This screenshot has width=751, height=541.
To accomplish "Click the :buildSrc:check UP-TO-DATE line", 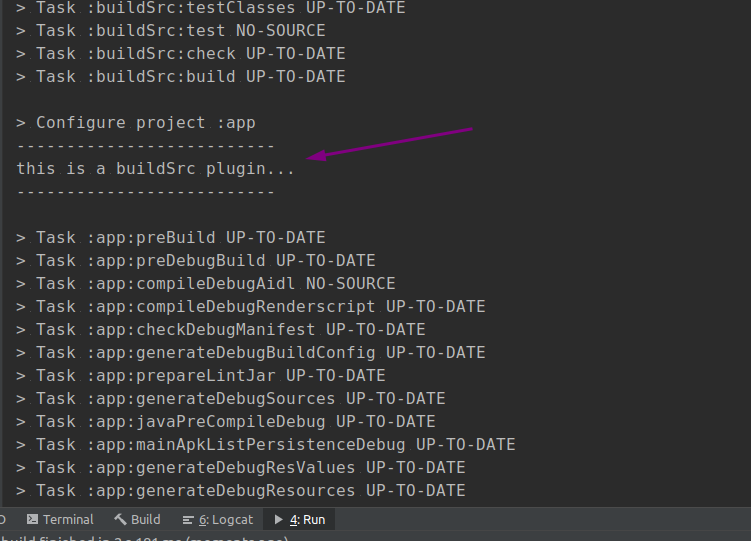I will pos(180,54).
